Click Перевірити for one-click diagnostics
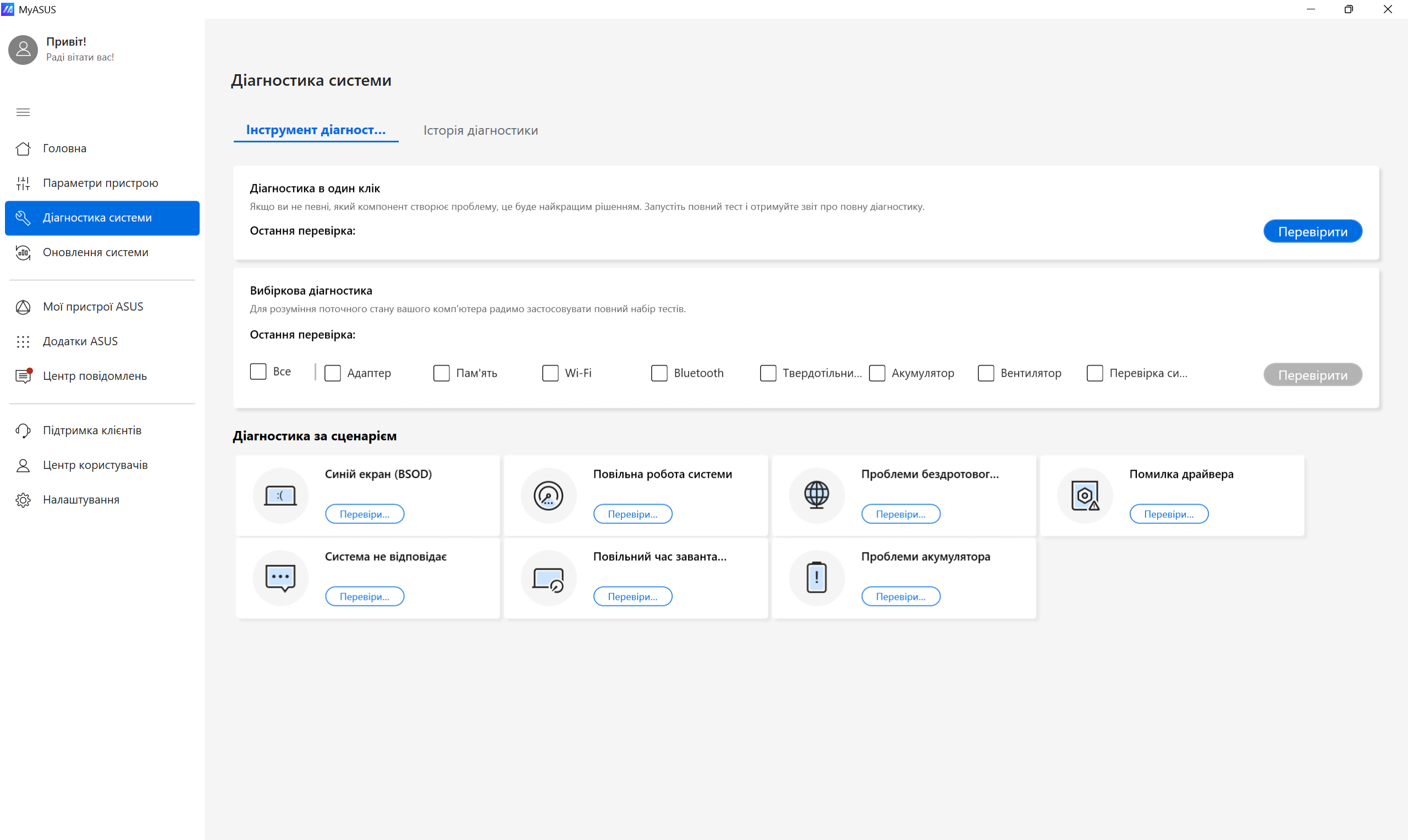Viewport: 1408px width, 840px height. [1312, 231]
